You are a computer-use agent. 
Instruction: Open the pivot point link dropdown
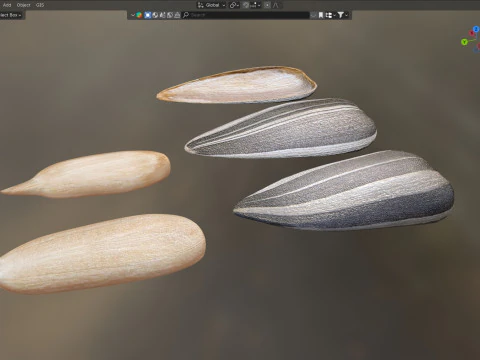234,5
